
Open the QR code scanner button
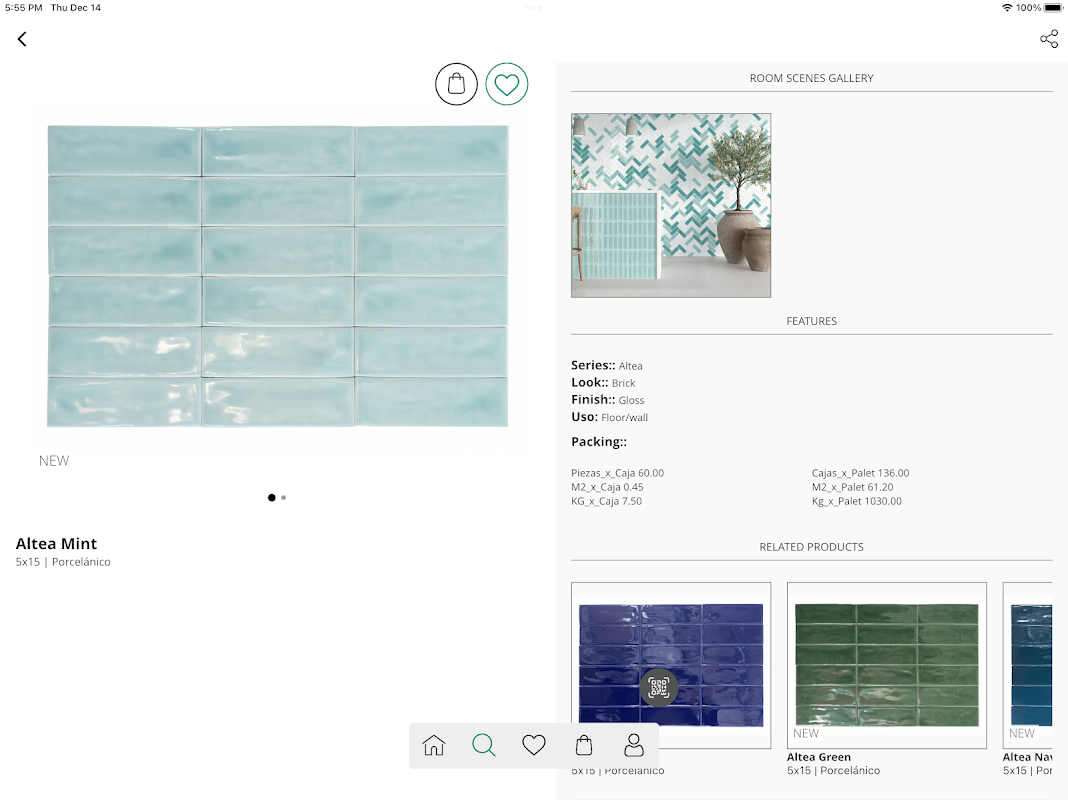(659, 688)
